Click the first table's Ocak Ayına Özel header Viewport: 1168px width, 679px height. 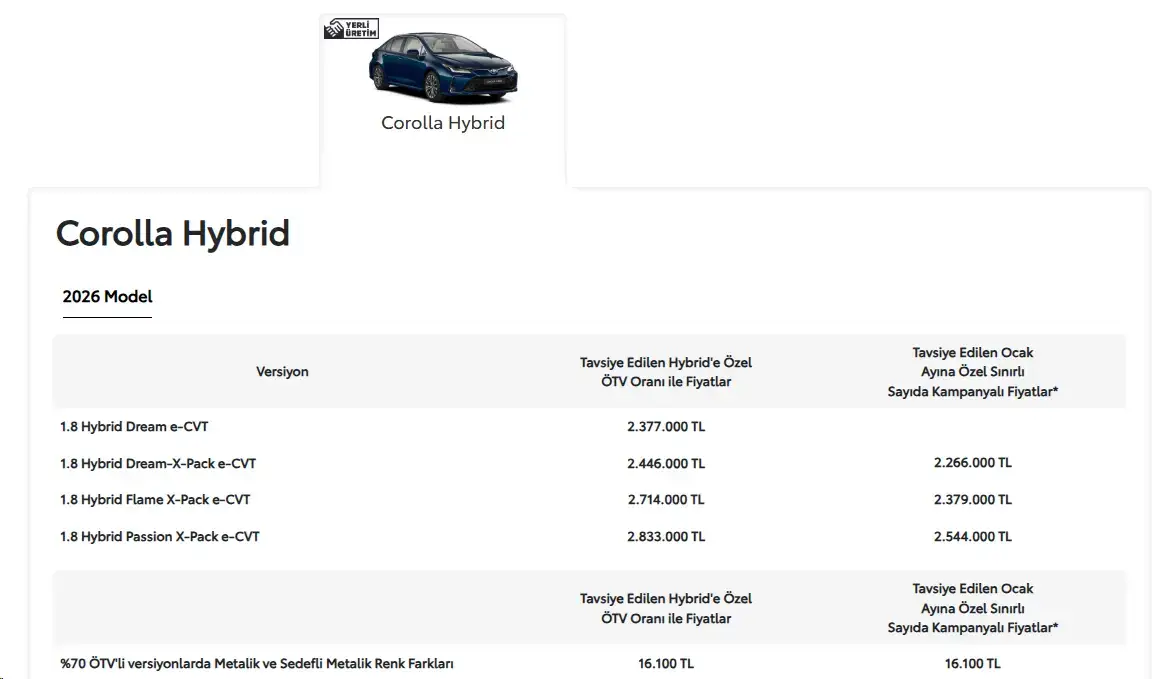(x=973, y=372)
